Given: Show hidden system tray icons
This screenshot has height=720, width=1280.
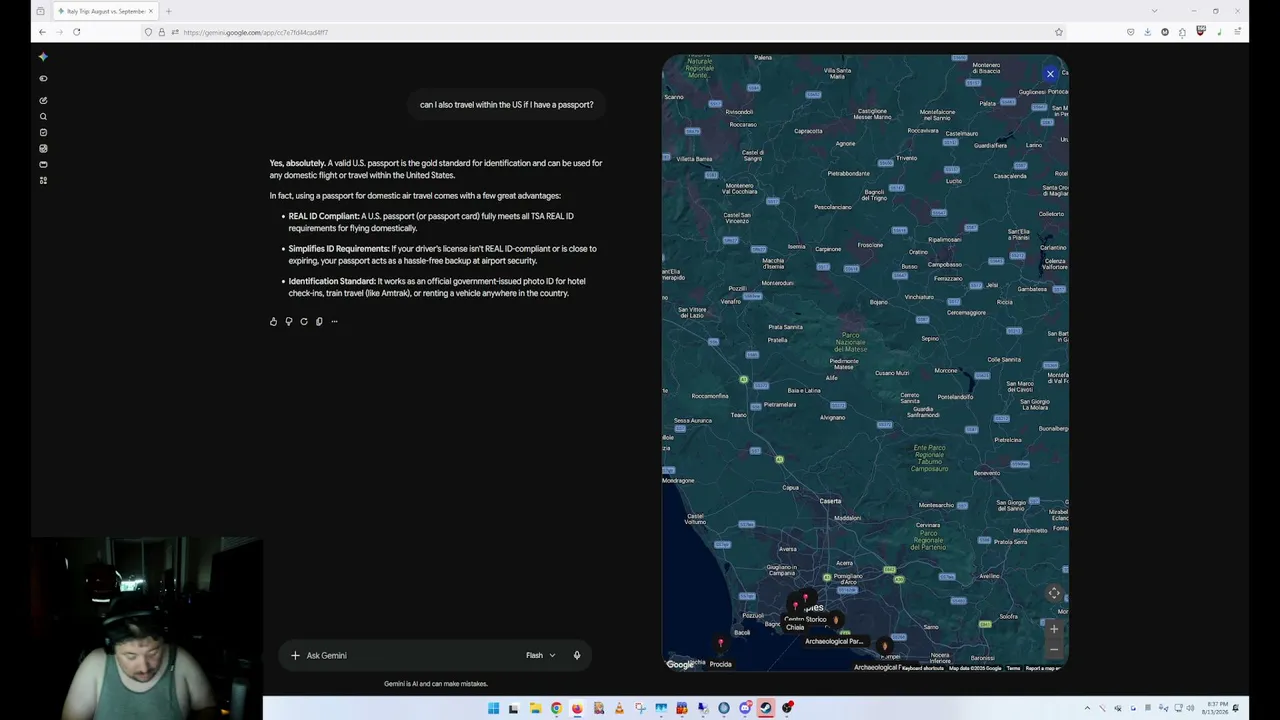Looking at the screenshot, I should (1087, 708).
